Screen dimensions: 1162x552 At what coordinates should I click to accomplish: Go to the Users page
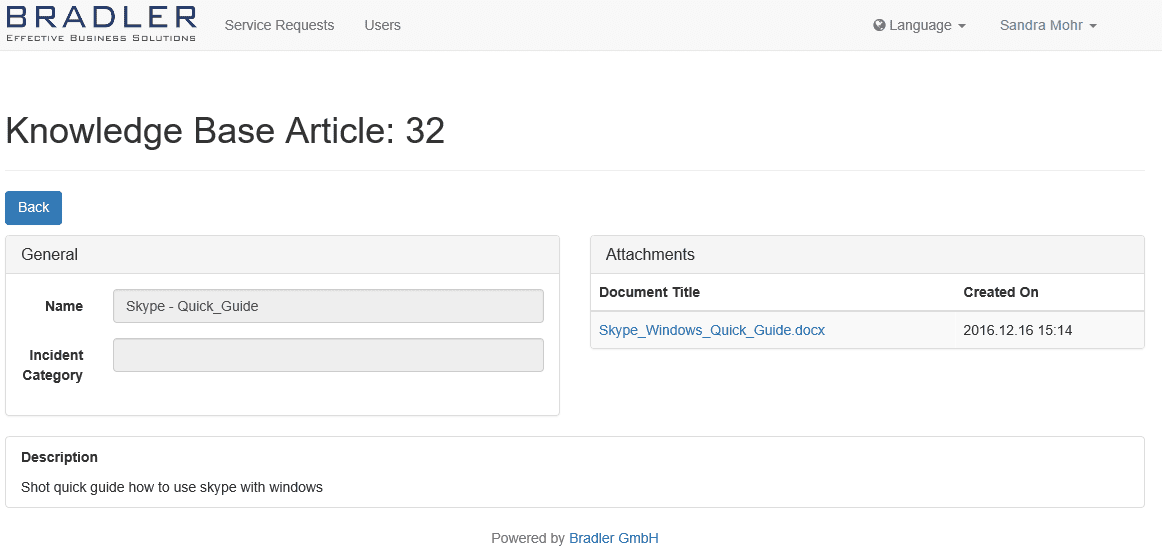(x=382, y=25)
